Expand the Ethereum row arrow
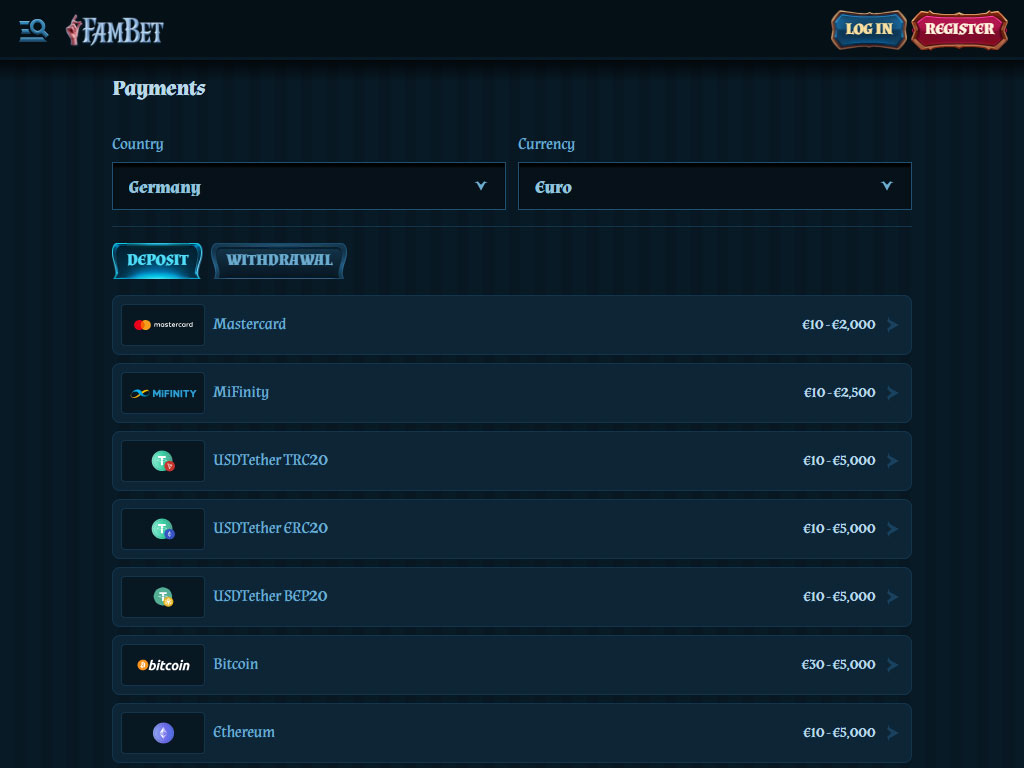Viewport: 1024px width, 768px height. tap(893, 733)
